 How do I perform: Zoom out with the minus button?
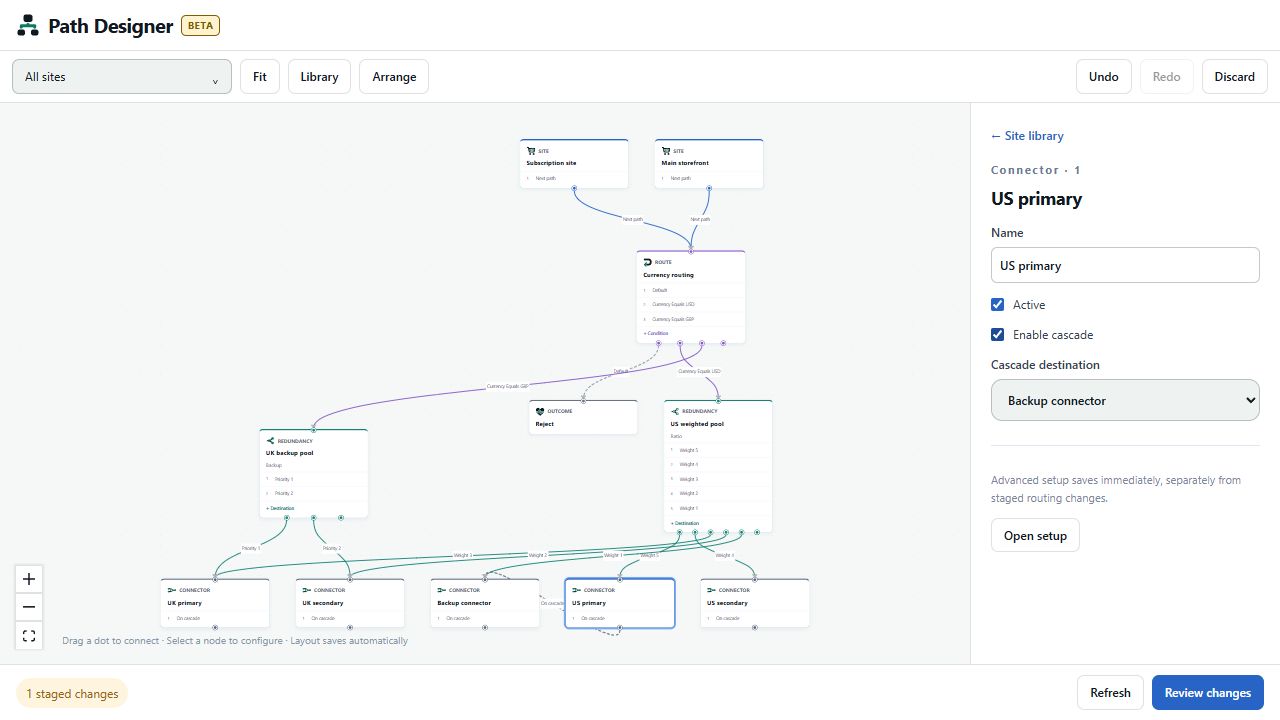tap(29, 607)
